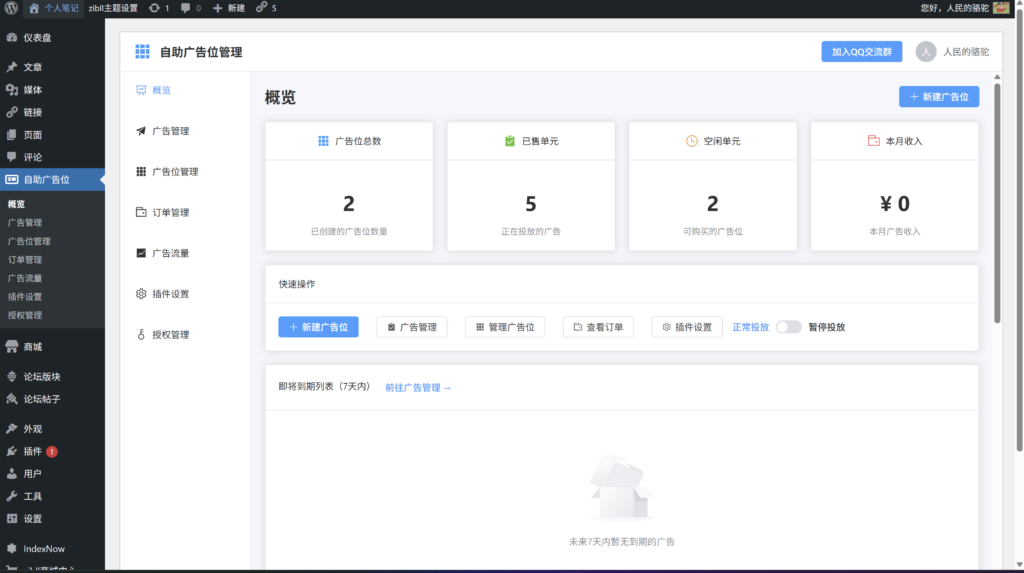Open the comments bubble icon in admin bar
The width and height of the screenshot is (1024, 573).
185,8
